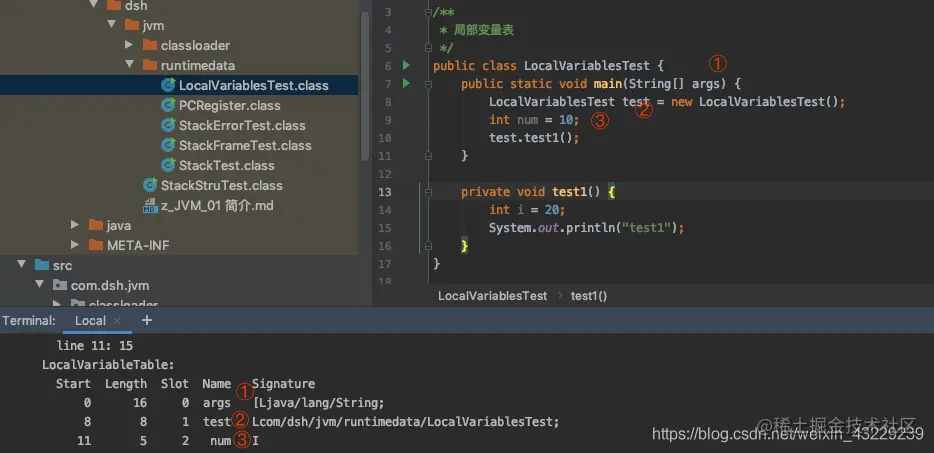
Task: Collapse the runtimedata folder
Action: (129, 65)
